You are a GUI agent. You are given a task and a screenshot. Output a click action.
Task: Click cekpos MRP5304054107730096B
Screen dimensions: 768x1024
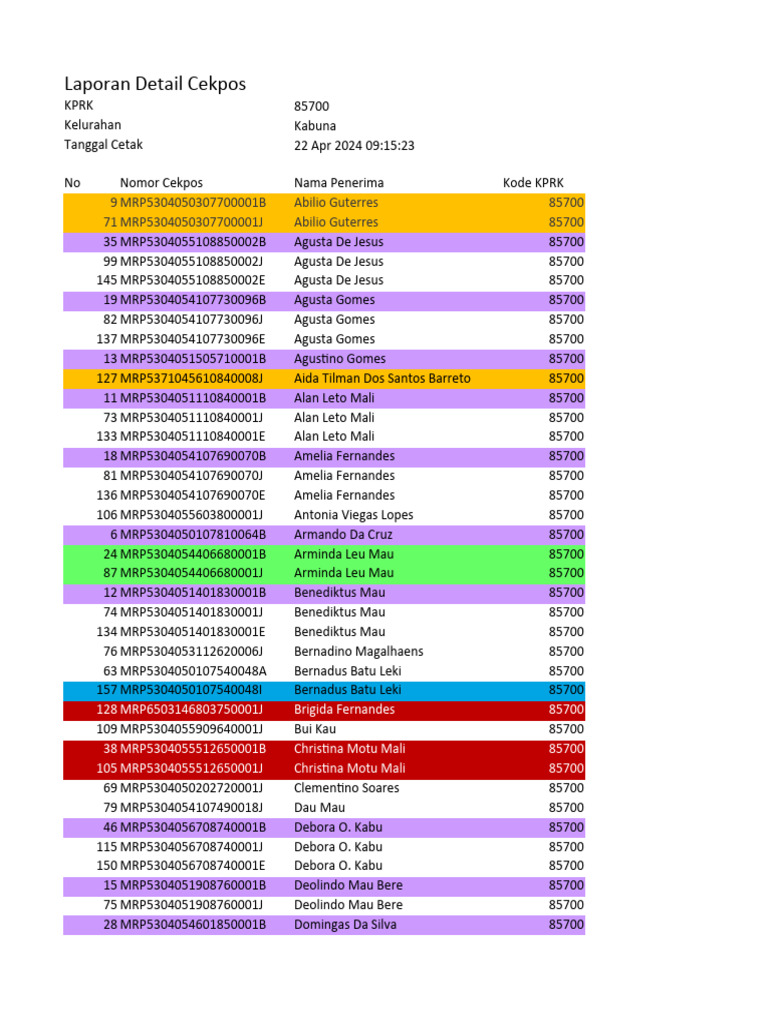click(193, 300)
